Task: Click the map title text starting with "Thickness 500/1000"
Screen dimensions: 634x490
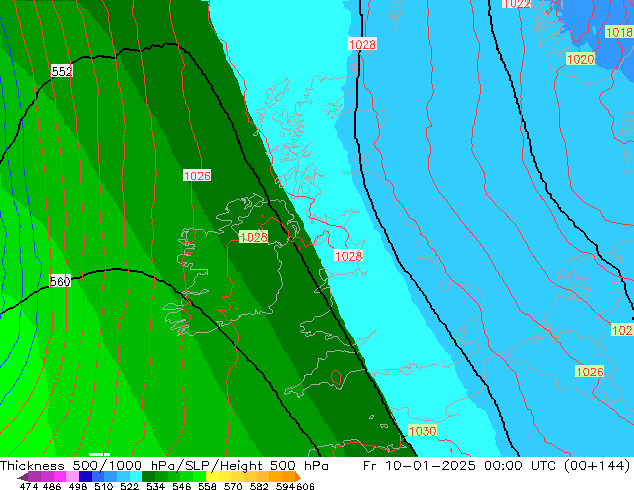Action: point(164,466)
